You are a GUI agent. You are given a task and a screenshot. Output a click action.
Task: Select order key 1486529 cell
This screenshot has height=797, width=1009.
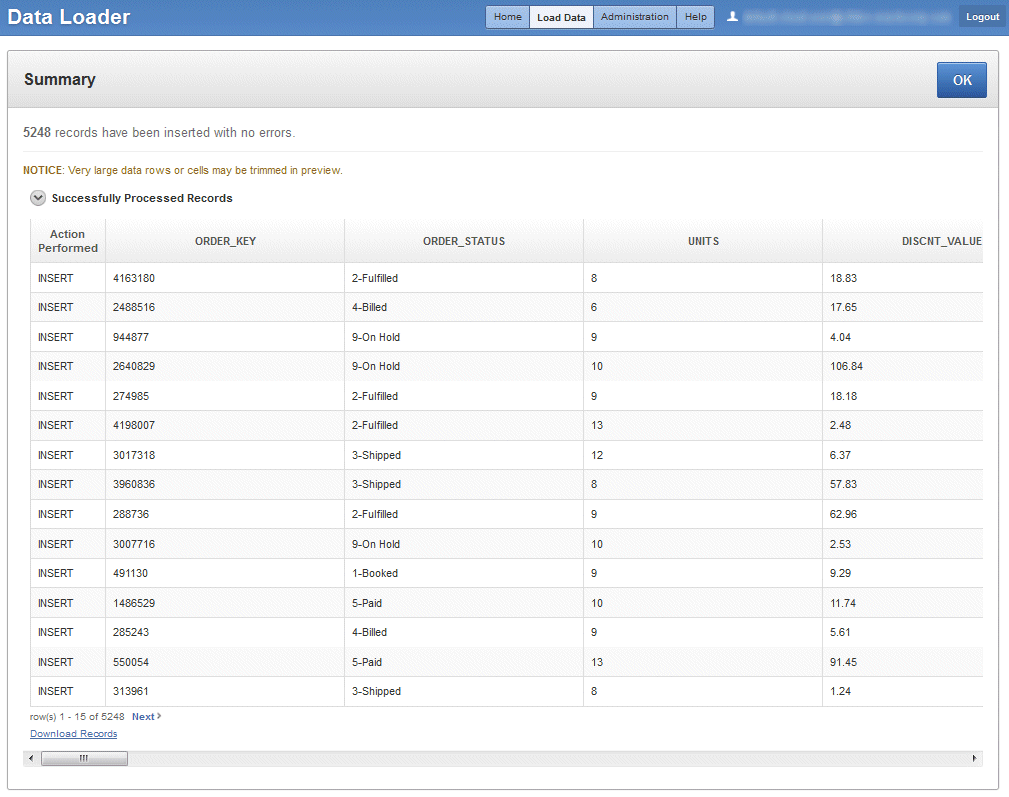(225, 603)
